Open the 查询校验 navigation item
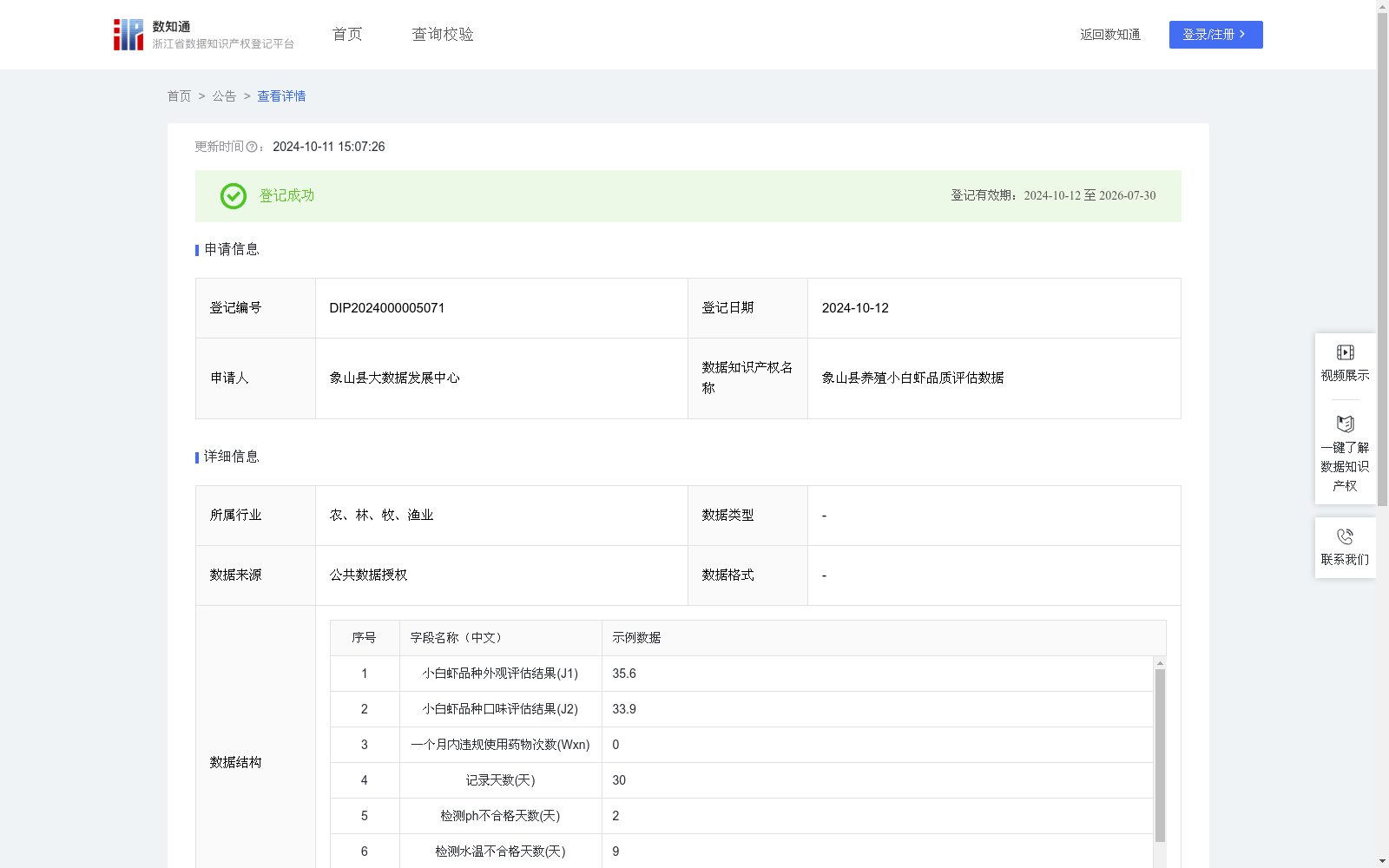This screenshot has height=868, width=1389. (x=442, y=34)
